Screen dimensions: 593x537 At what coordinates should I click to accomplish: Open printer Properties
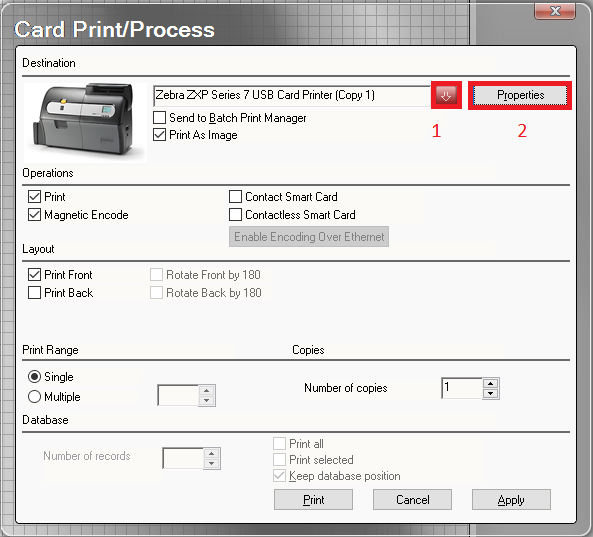(x=520, y=95)
